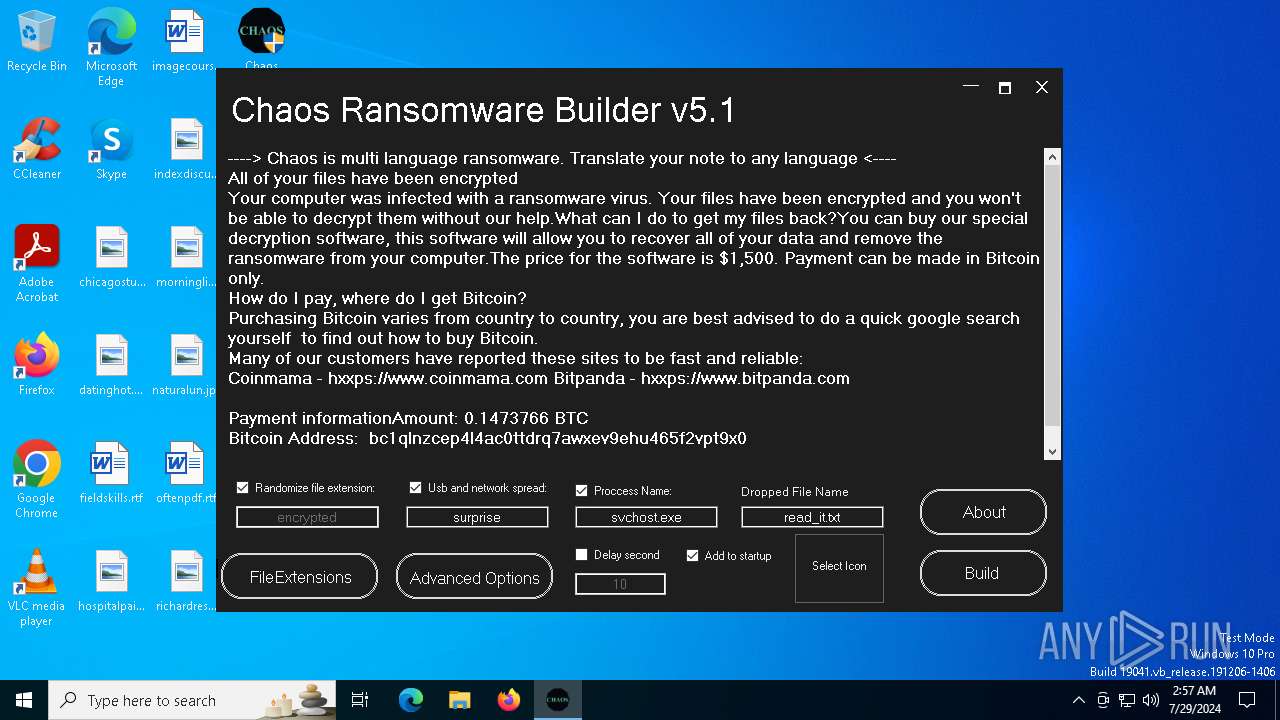
Task: Click the 'Dropped File Name' label
Action: coord(794,492)
